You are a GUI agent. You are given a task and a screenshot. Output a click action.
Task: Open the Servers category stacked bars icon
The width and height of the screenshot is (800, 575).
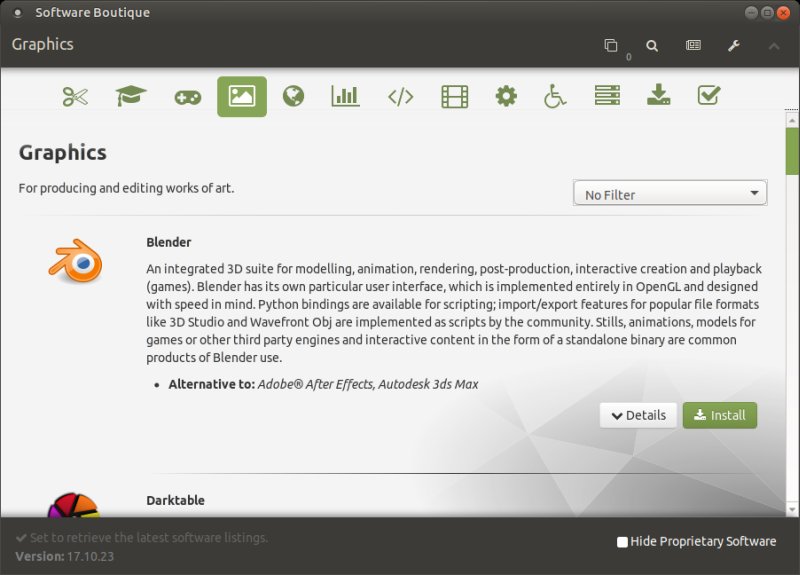coord(607,95)
